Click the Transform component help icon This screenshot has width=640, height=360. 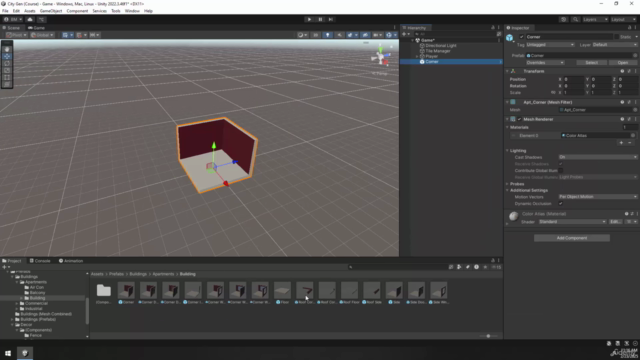pyautogui.click(x=622, y=71)
